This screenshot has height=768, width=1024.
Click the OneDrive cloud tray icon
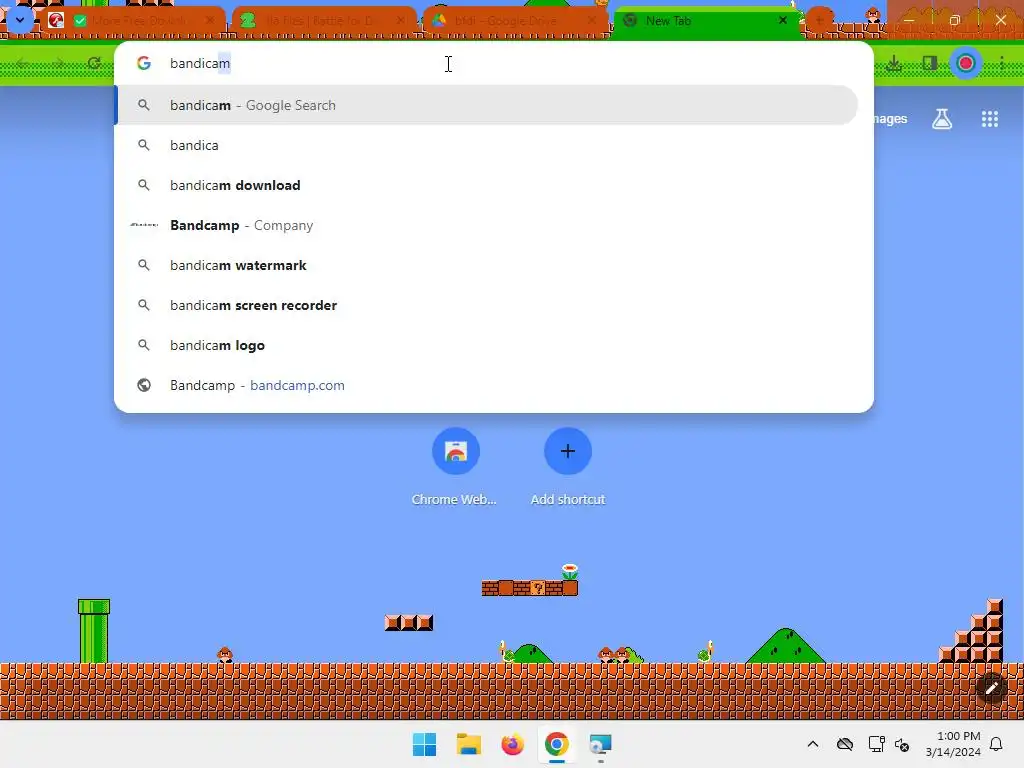pyautogui.click(x=845, y=744)
